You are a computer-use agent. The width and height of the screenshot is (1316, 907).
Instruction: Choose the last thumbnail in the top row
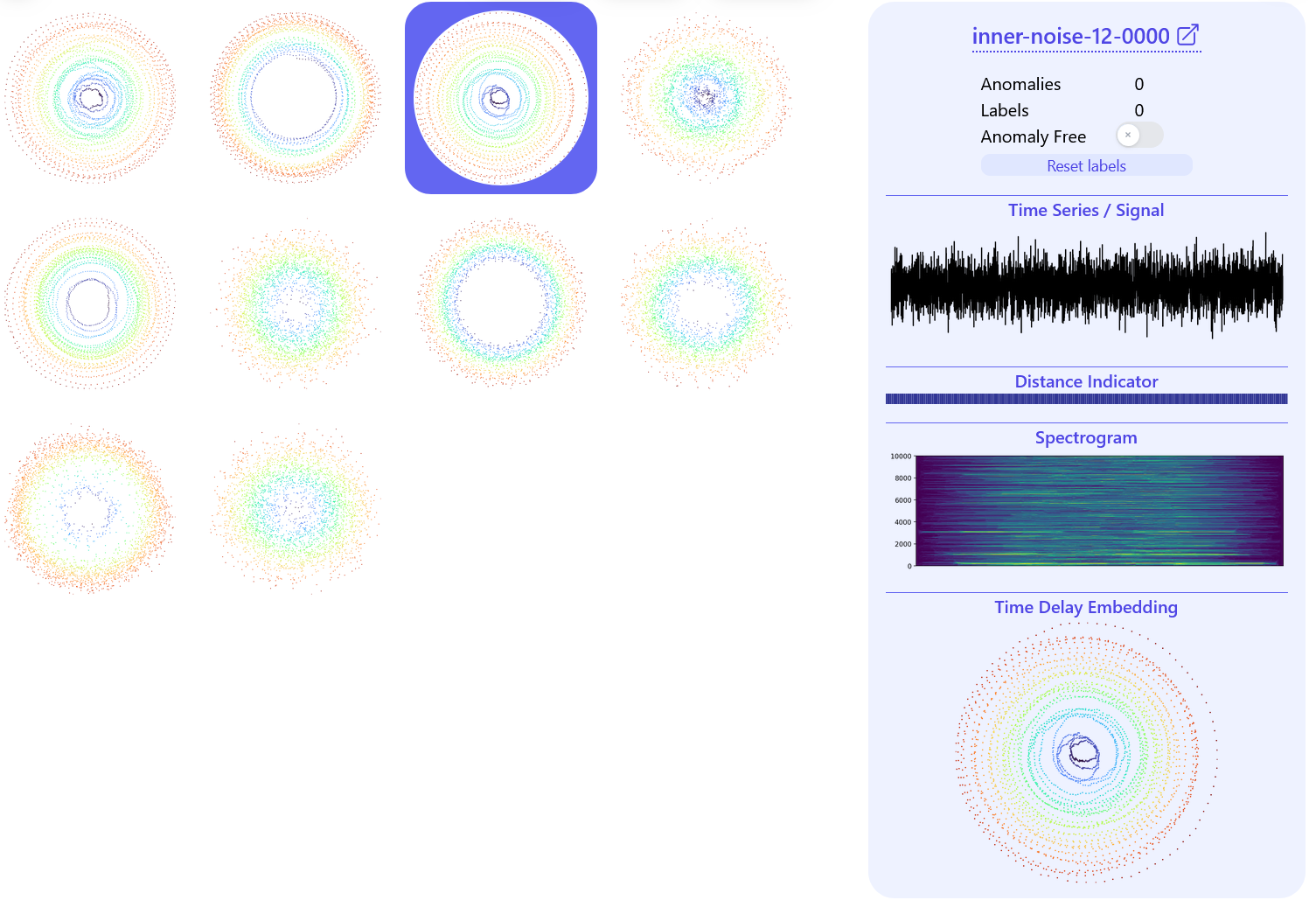click(x=707, y=98)
